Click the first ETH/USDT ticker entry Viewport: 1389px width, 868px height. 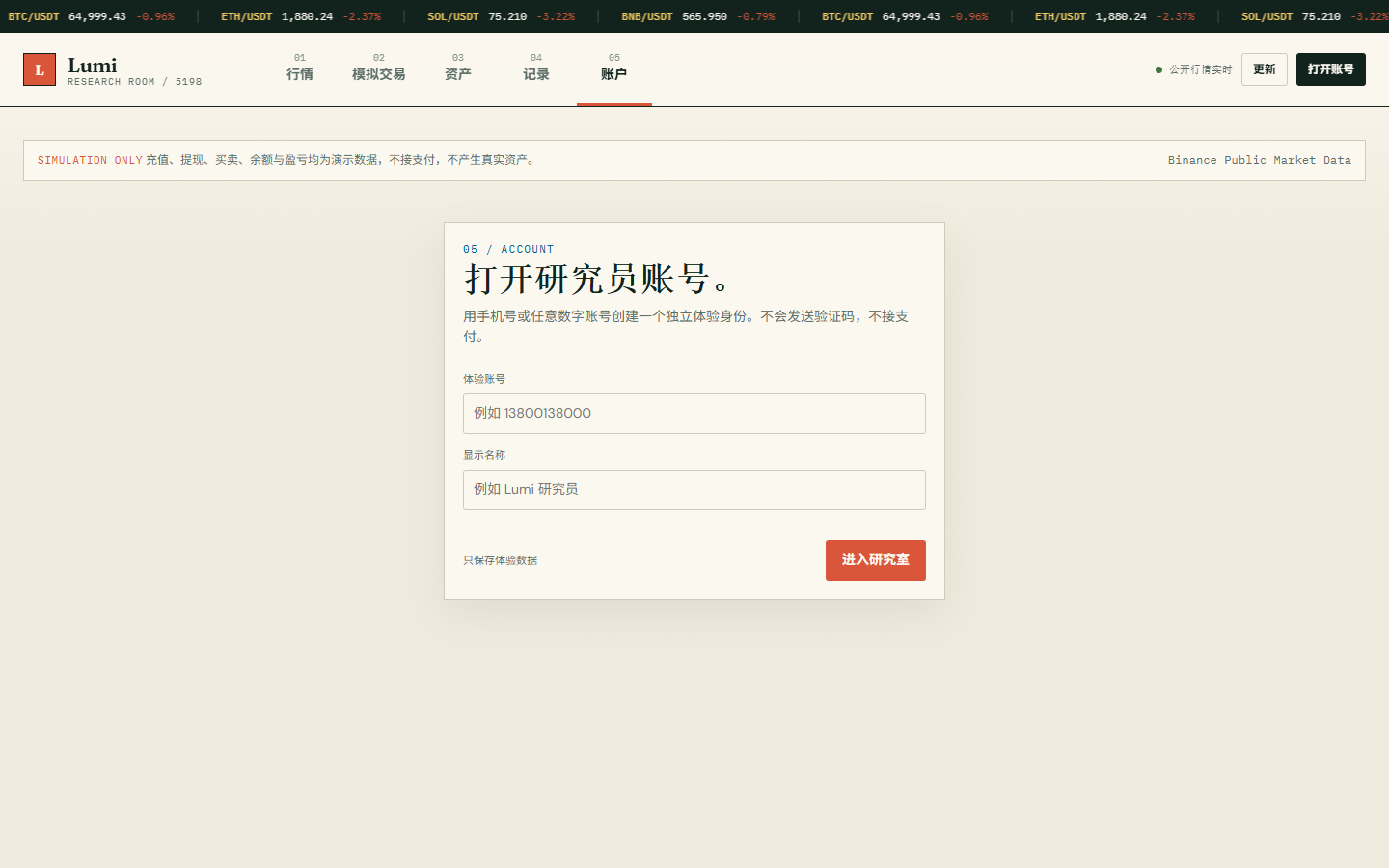(x=301, y=16)
